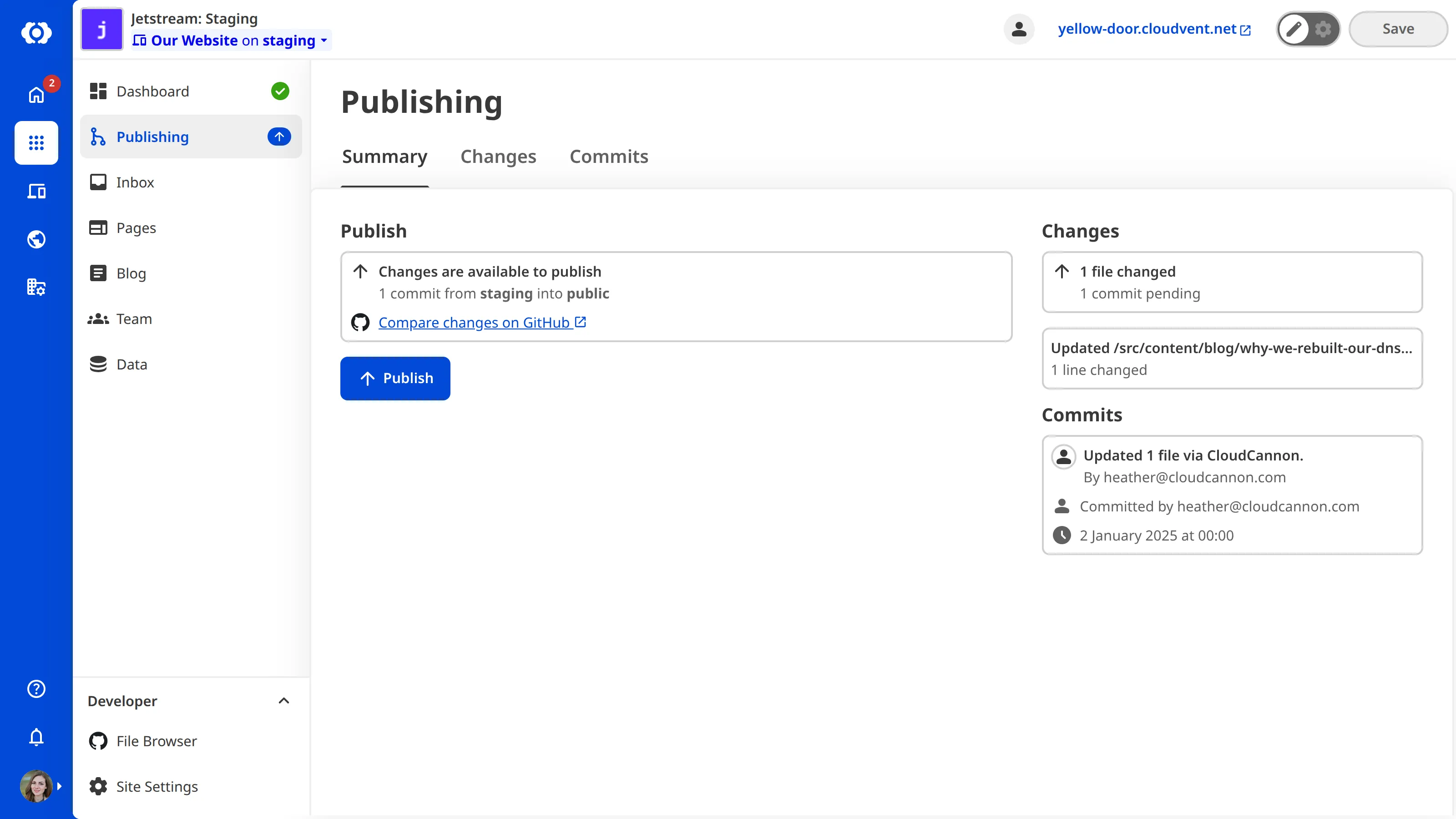Click the user profile icon in top bar
This screenshot has width=1456, height=819.
coord(1019,29)
